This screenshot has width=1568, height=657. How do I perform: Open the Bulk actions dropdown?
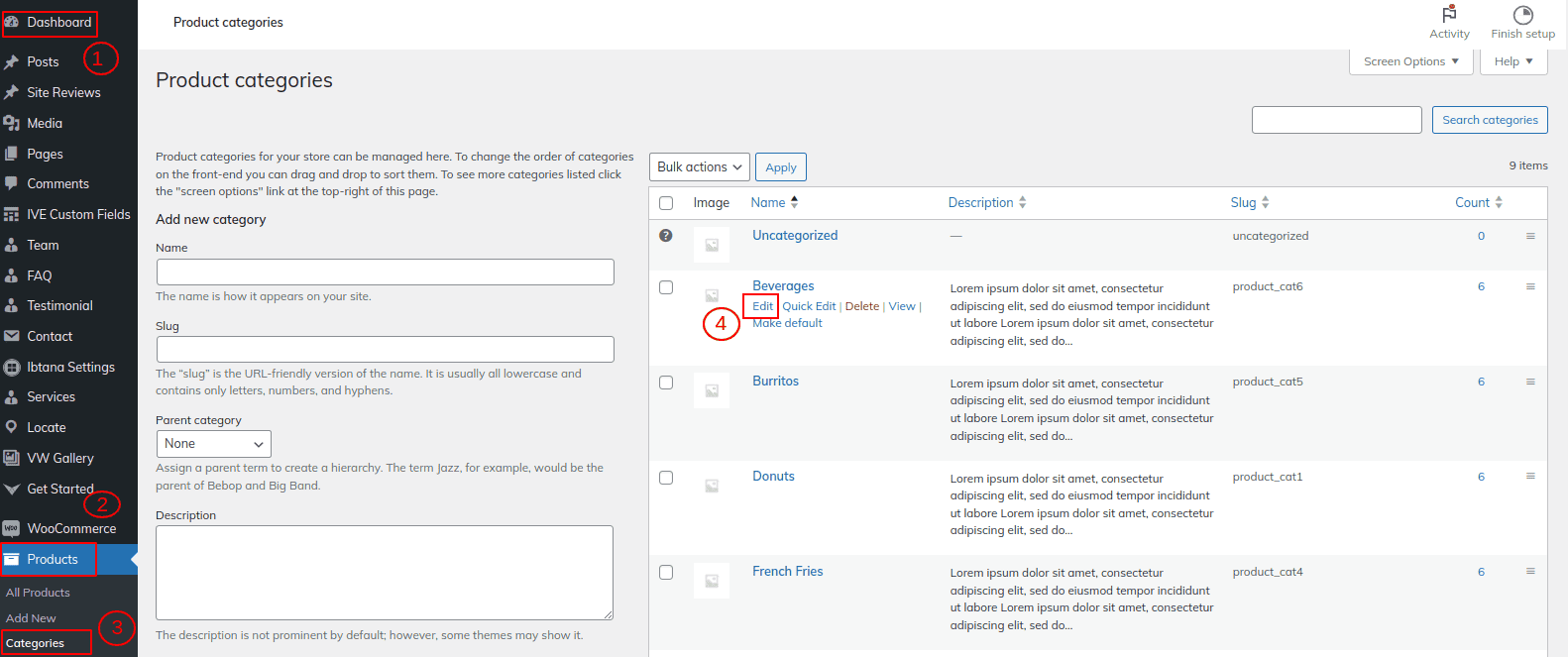tap(700, 167)
